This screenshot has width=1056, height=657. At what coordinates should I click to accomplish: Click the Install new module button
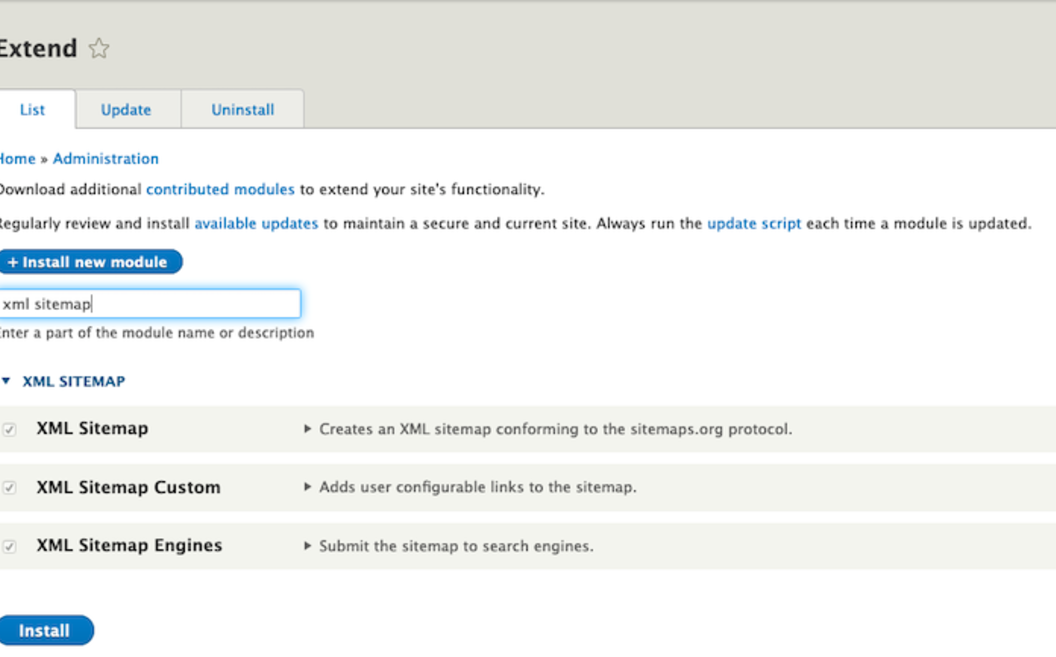pyautogui.click(x=88, y=262)
